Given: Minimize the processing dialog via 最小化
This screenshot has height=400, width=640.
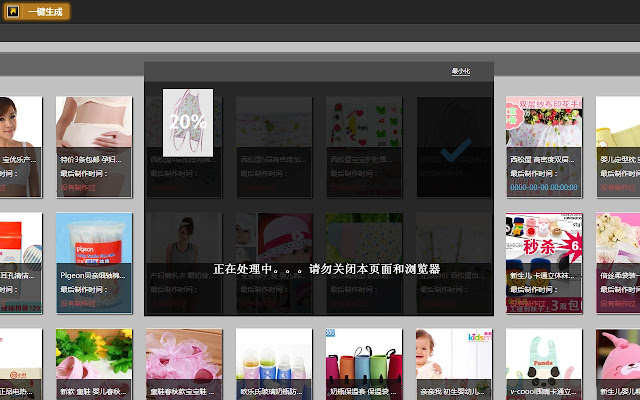Looking at the screenshot, I should (x=461, y=71).
